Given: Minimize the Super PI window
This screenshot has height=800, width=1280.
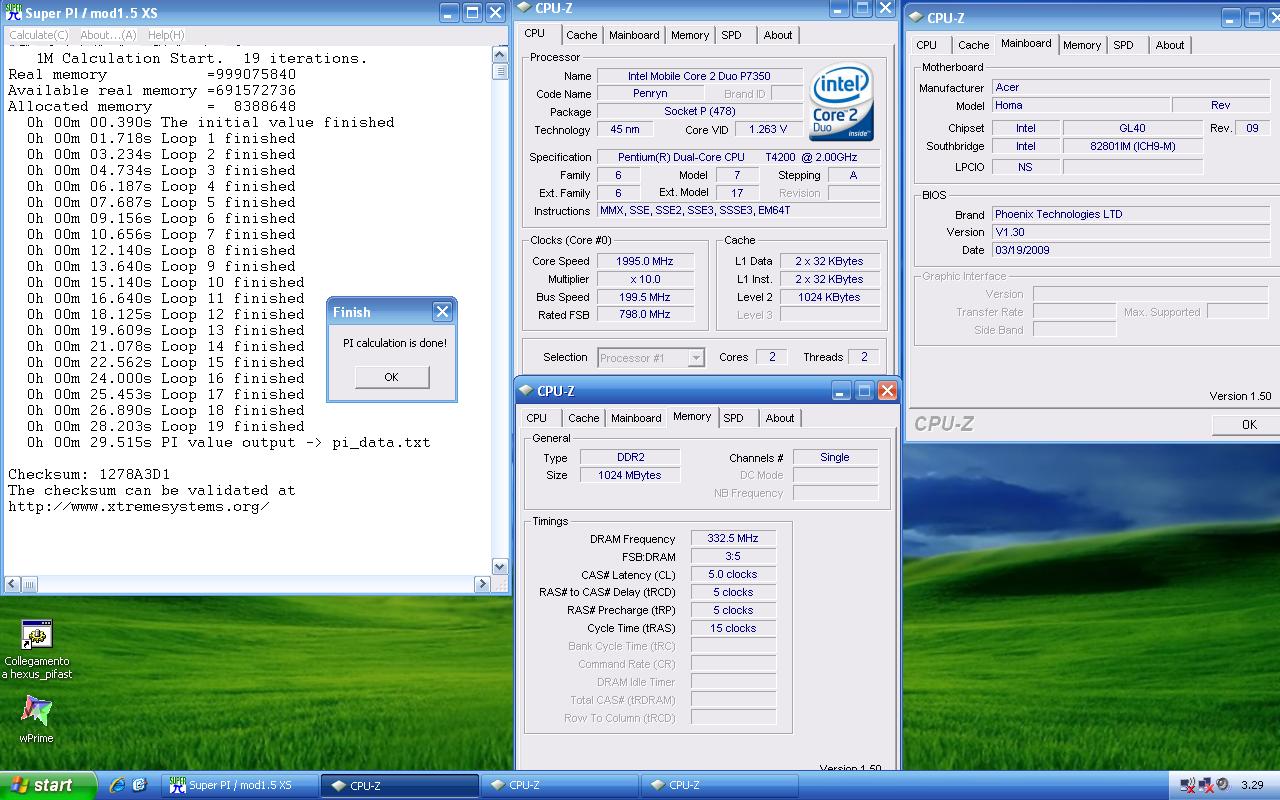Looking at the screenshot, I should [x=451, y=13].
